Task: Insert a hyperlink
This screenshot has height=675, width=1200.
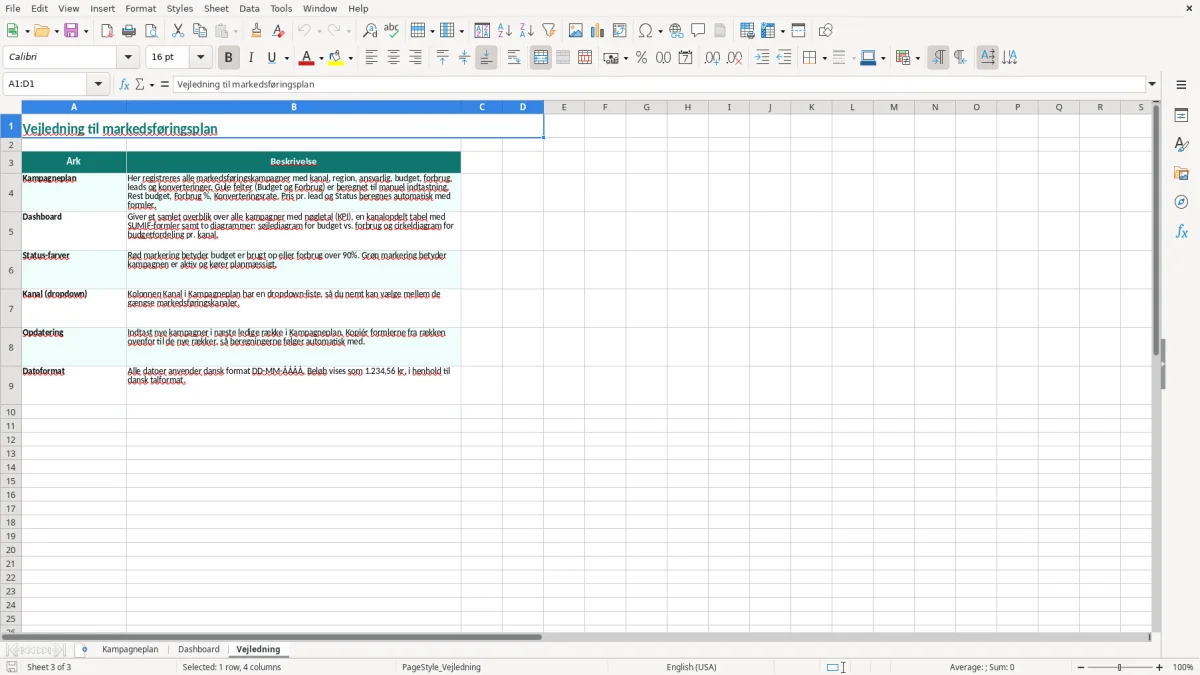Action: pos(676,31)
